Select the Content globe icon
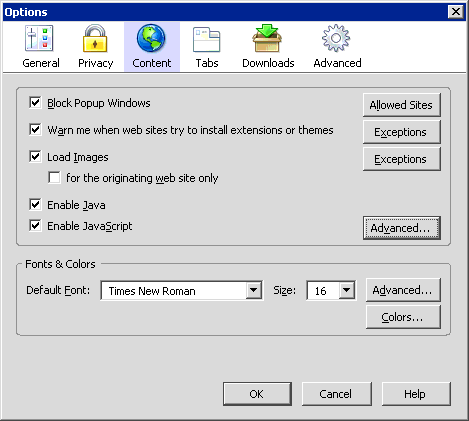 tap(151, 38)
